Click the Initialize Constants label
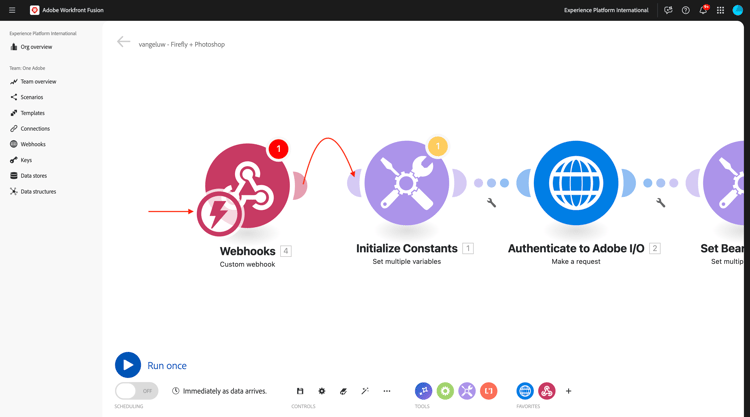The height and width of the screenshot is (417, 750). click(x=407, y=248)
